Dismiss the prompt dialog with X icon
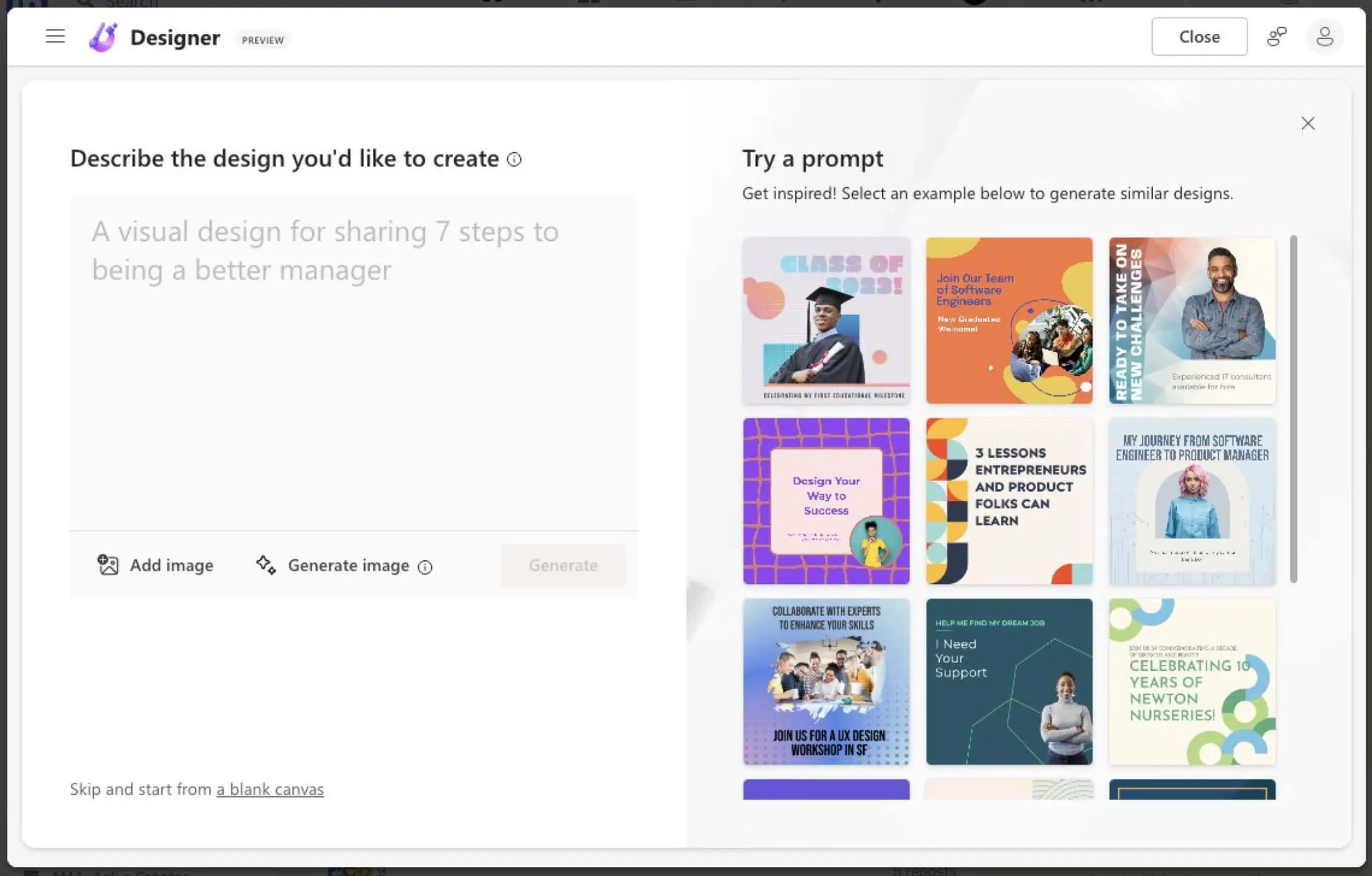This screenshot has width=1372, height=876. pyautogui.click(x=1308, y=123)
